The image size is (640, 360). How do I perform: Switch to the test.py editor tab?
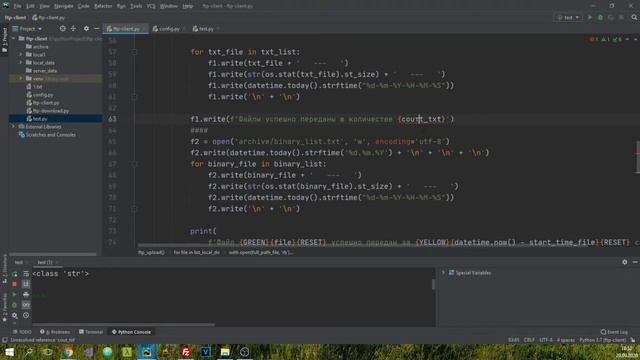pyautogui.click(x=206, y=29)
